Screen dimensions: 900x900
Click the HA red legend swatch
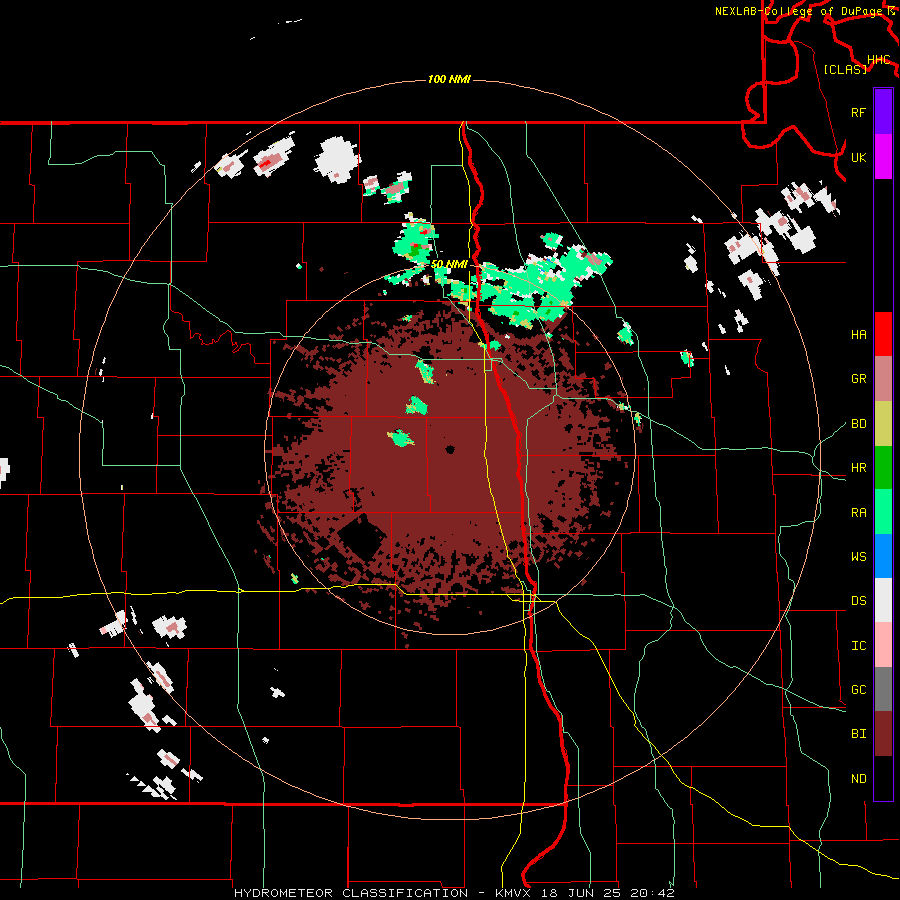(x=883, y=334)
